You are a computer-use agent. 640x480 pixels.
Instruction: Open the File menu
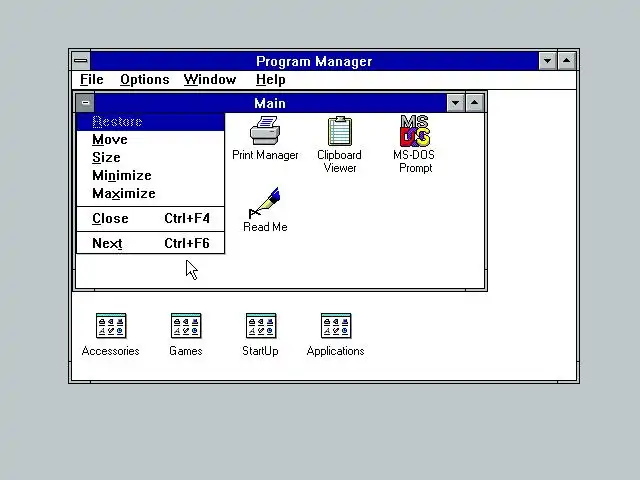[91, 80]
